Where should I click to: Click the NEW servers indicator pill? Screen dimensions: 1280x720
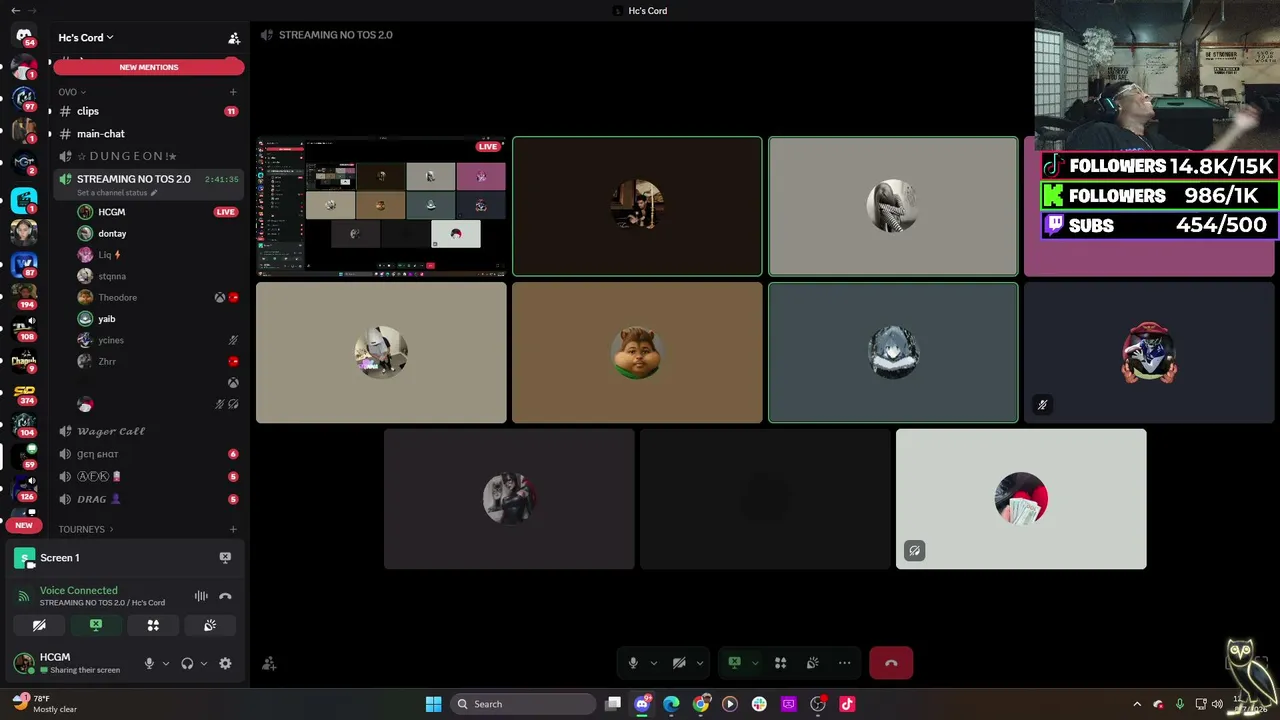(x=24, y=525)
